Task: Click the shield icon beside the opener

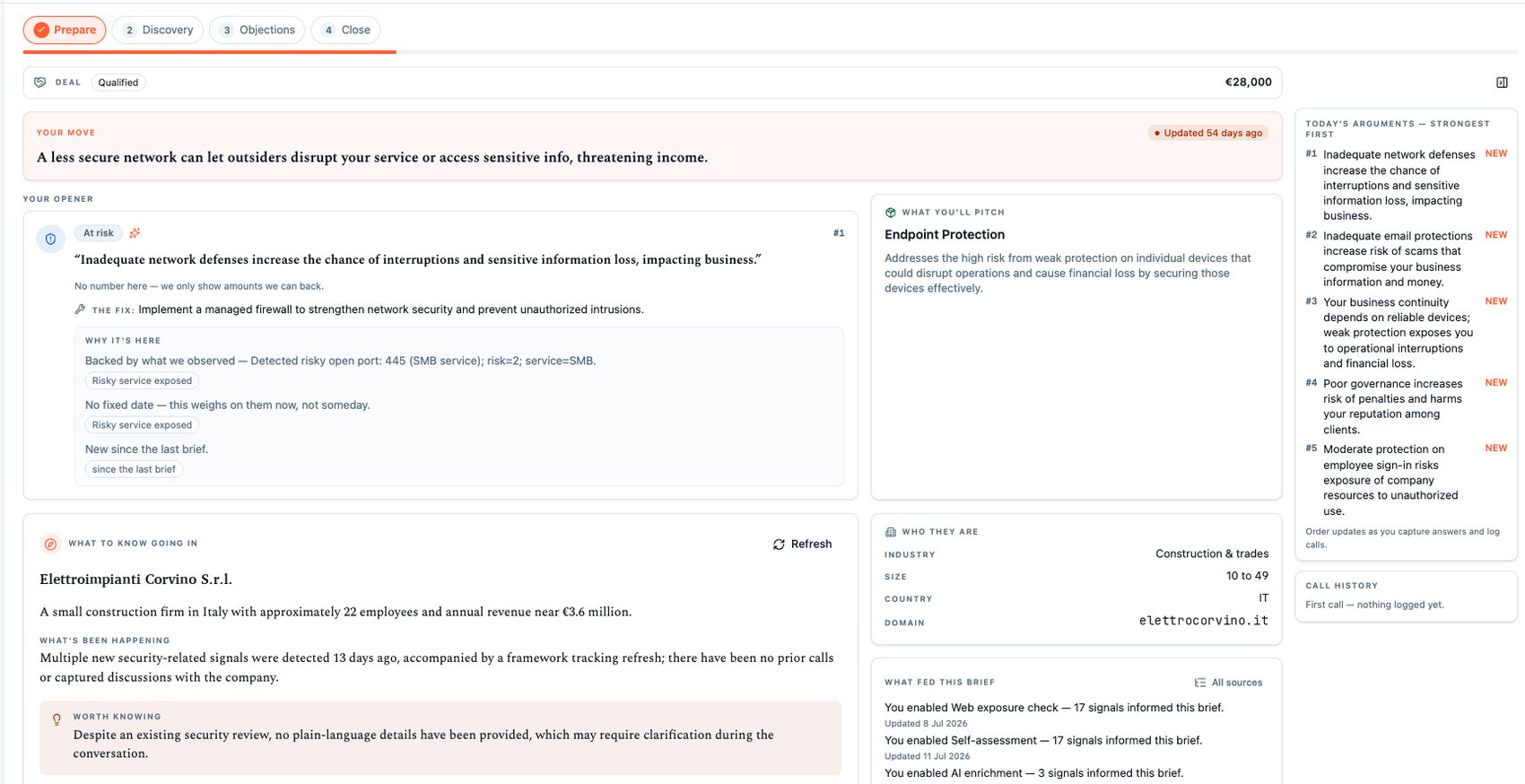Action: [50, 240]
